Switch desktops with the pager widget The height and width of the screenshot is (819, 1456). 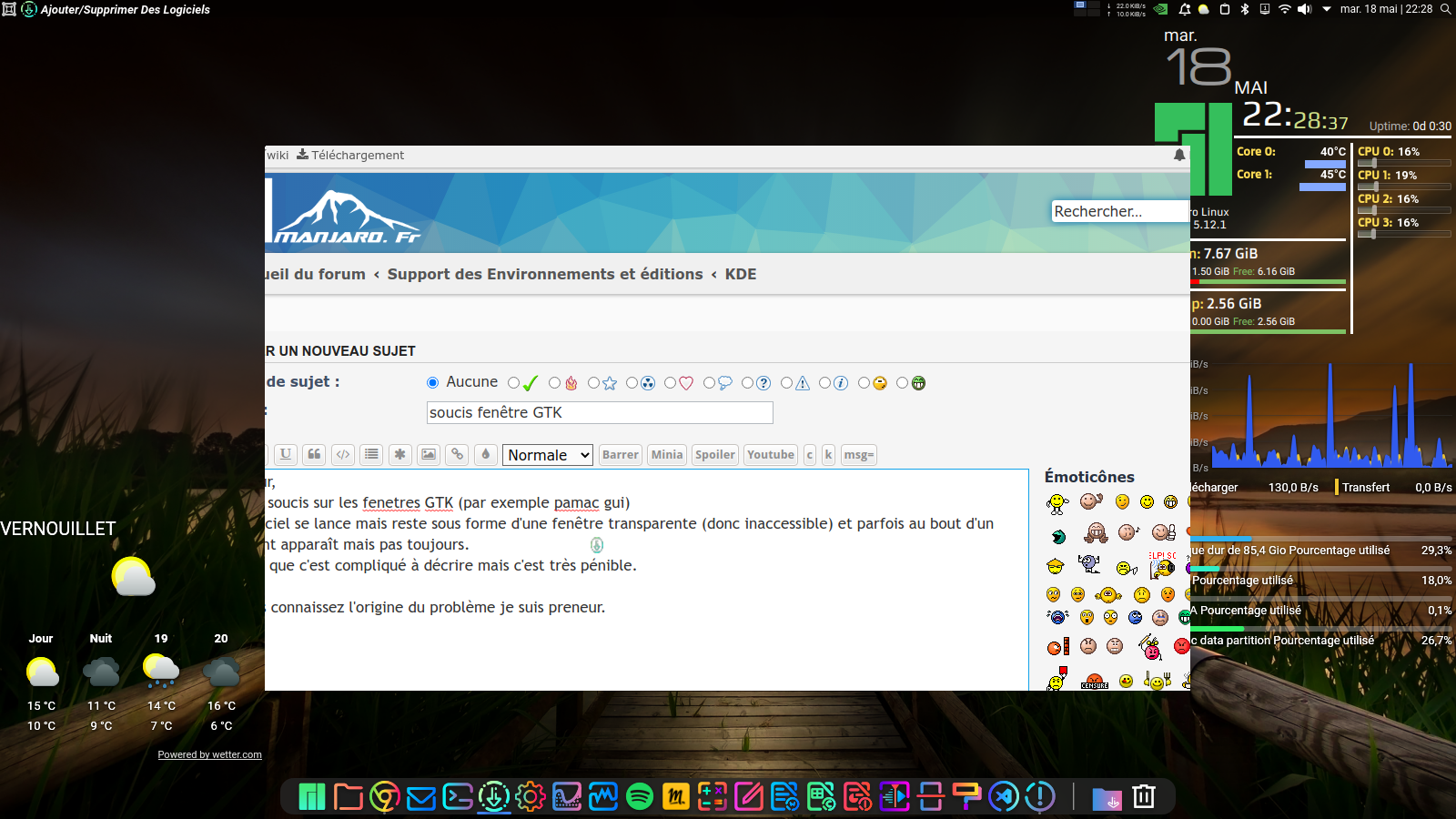tap(1087, 9)
